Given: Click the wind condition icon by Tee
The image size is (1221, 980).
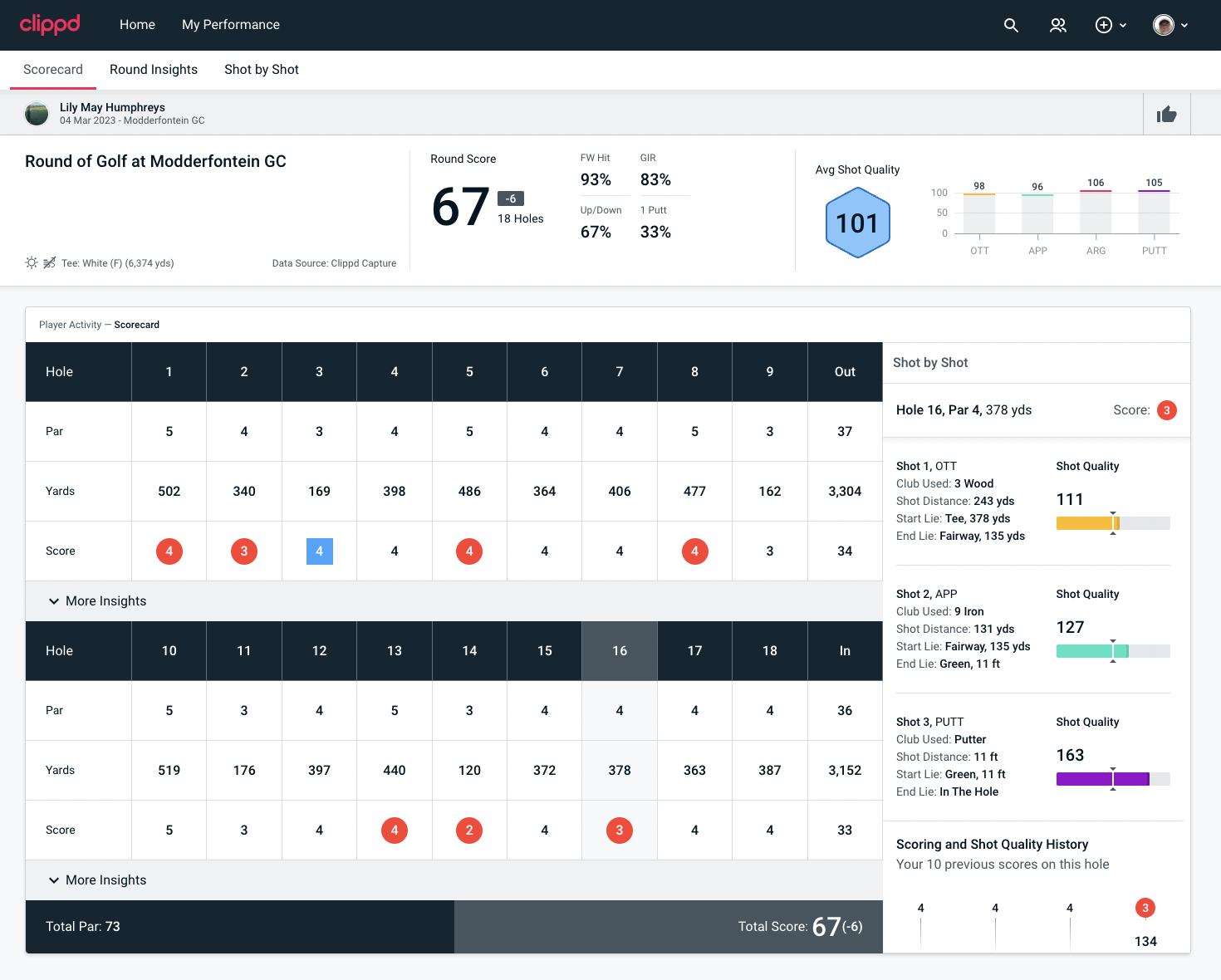Looking at the screenshot, I should coord(50,263).
